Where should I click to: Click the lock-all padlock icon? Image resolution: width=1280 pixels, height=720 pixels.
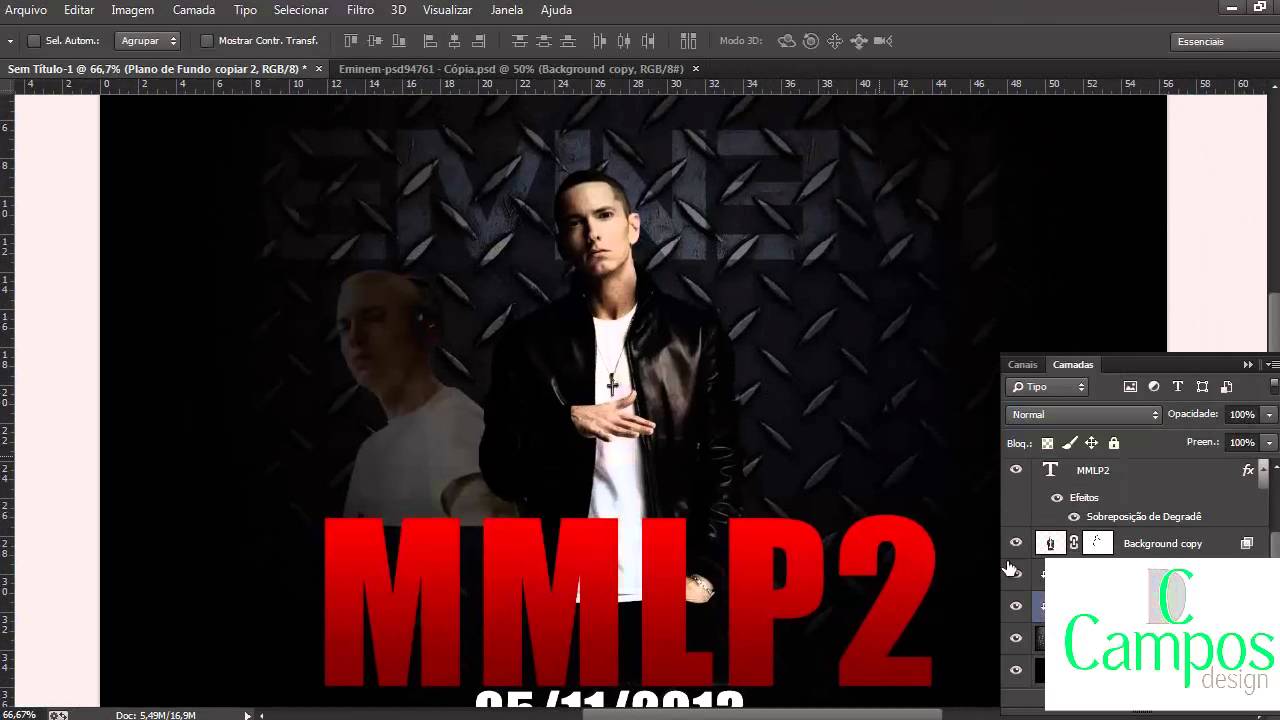1114,443
